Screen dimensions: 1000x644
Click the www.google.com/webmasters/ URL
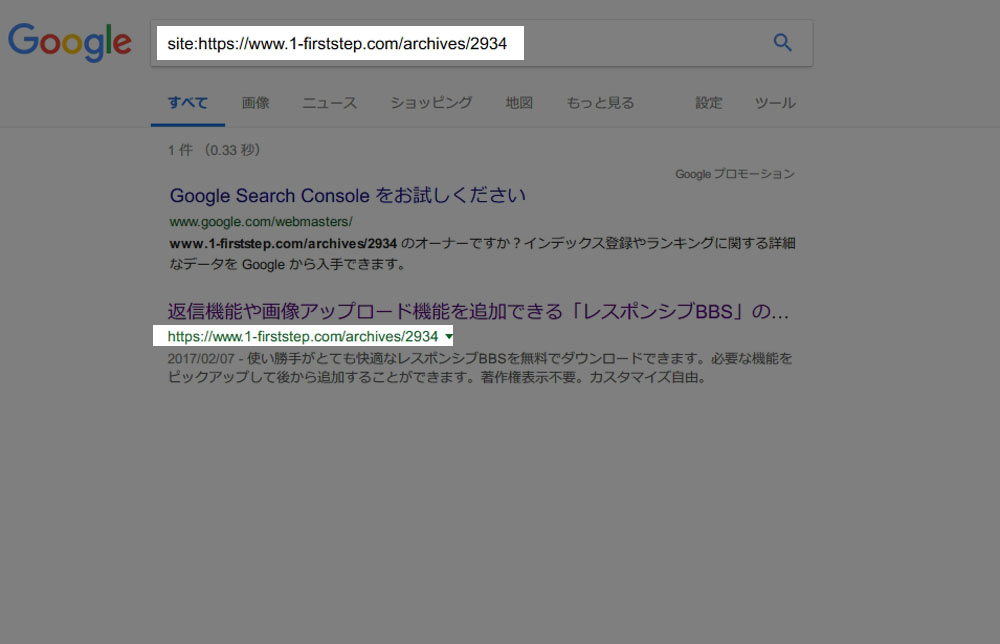[x=261, y=222]
